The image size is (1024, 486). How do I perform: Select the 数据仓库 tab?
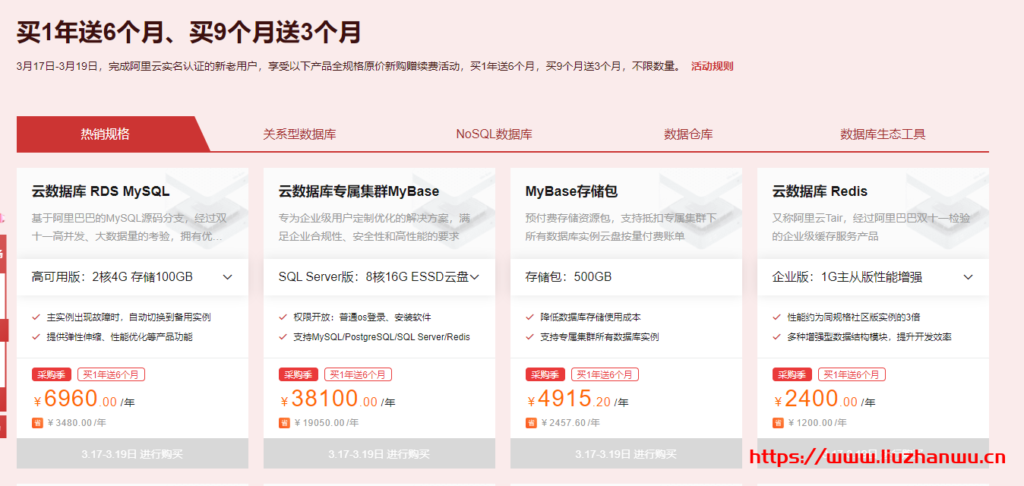pyautogui.click(x=688, y=134)
